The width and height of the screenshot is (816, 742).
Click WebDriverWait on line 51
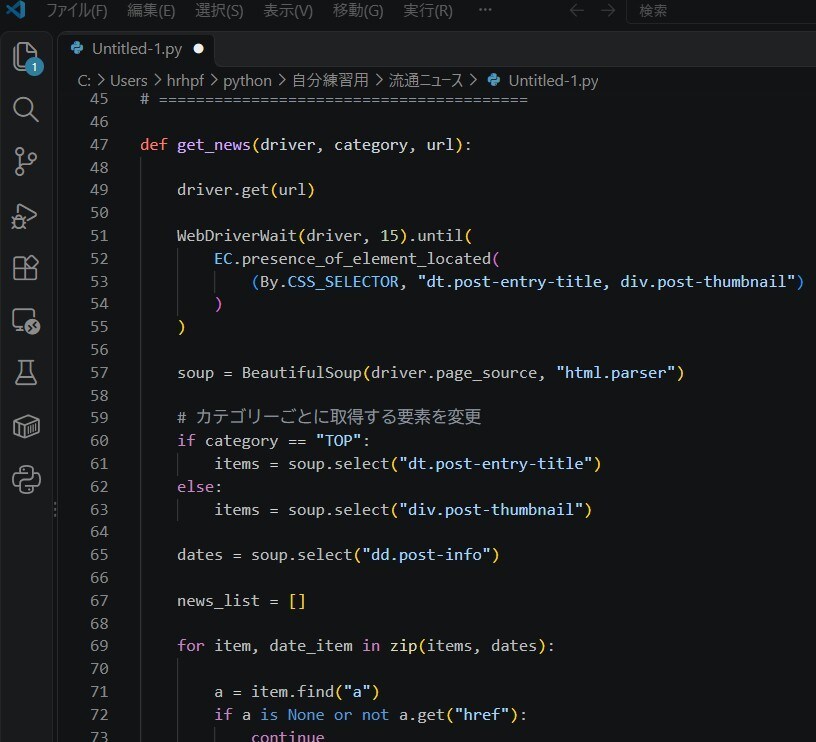237,236
